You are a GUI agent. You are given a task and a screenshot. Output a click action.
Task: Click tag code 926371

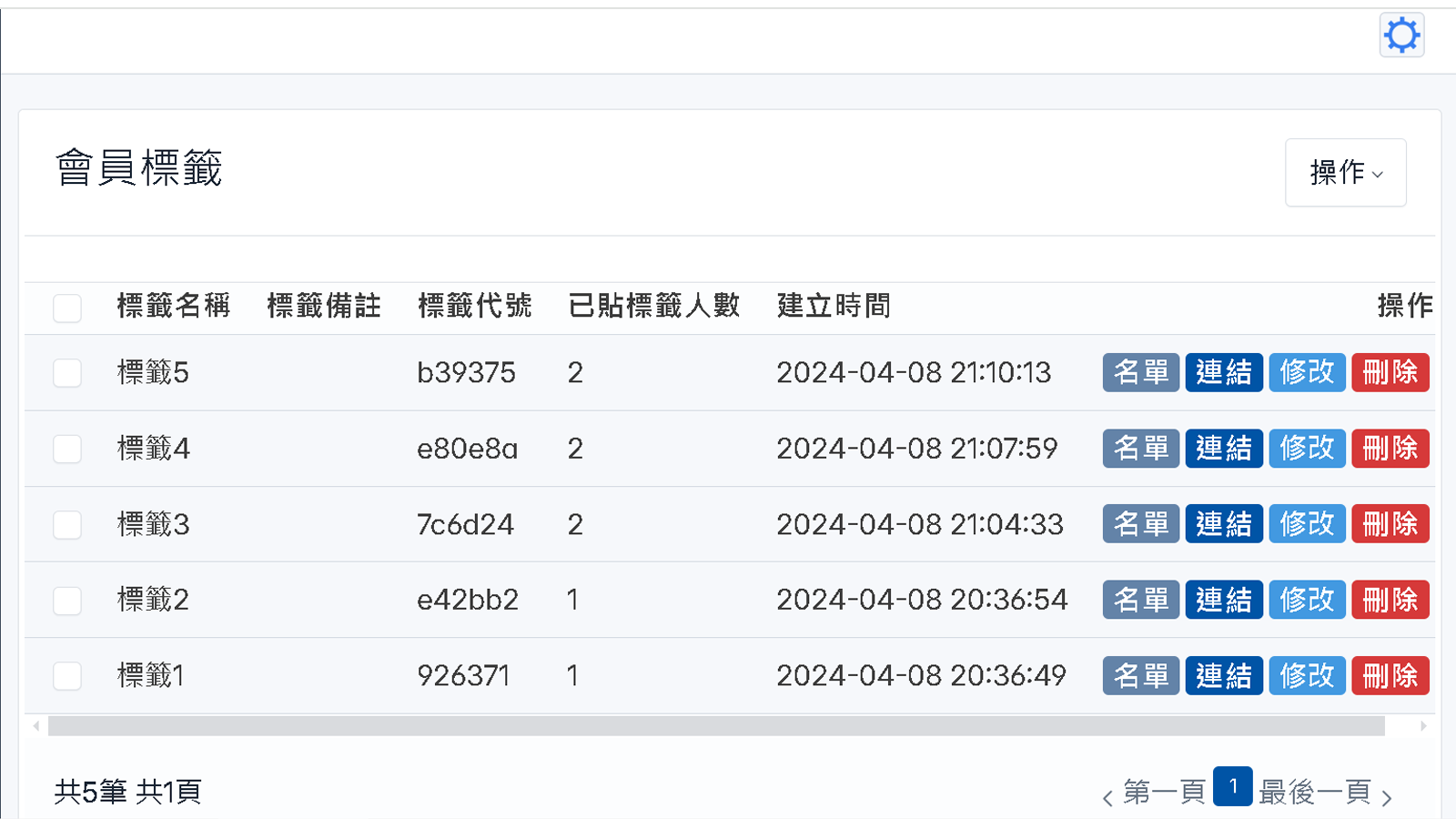coord(463,675)
